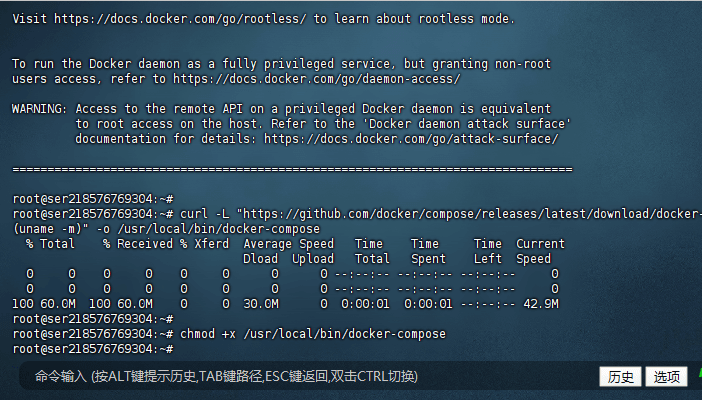Click the 'To run the Docker daemon' line
702x400 pixels.
[282, 64]
